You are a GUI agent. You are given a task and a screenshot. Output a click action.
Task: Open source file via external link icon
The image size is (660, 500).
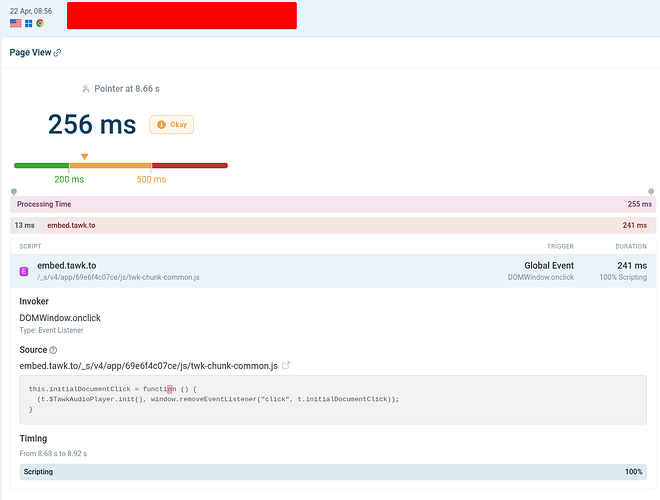287,367
